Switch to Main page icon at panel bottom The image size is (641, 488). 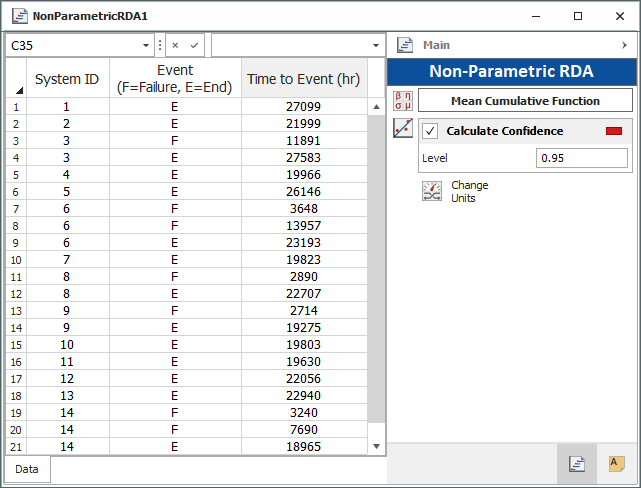coord(577,464)
